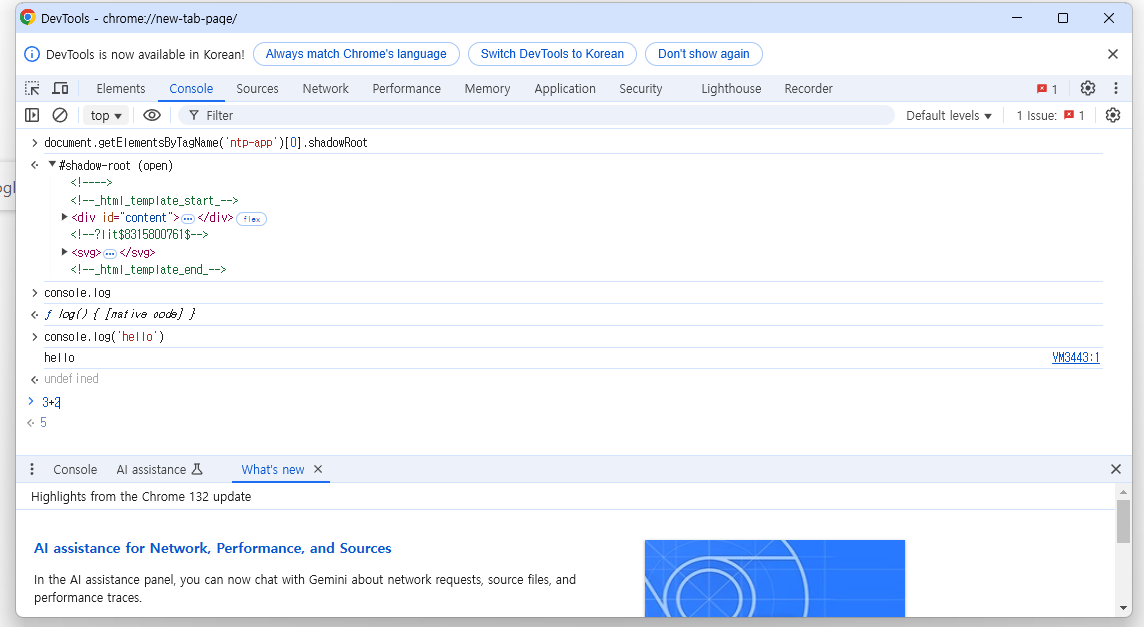Open the Lighthouse tab

(731, 88)
